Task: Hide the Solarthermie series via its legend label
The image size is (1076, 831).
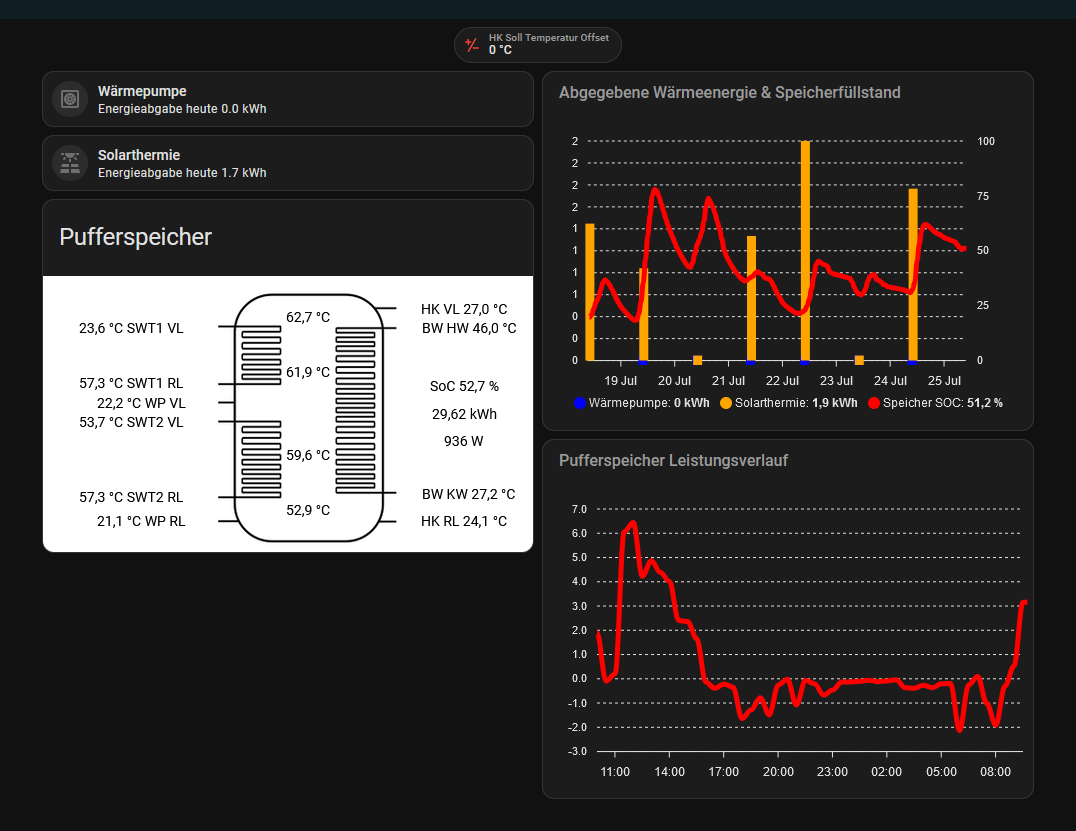Action: [x=795, y=403]
